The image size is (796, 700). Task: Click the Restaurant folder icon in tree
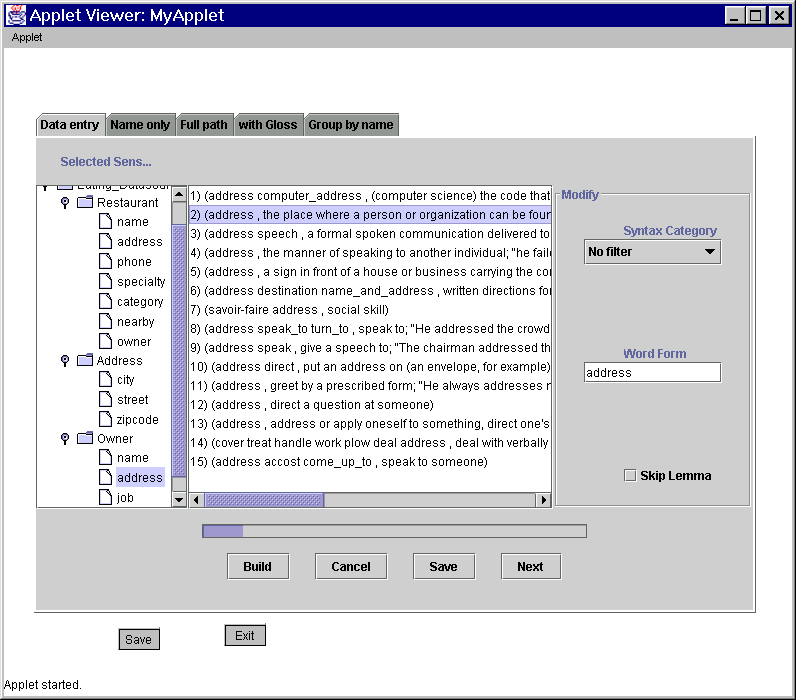(84, 203)
